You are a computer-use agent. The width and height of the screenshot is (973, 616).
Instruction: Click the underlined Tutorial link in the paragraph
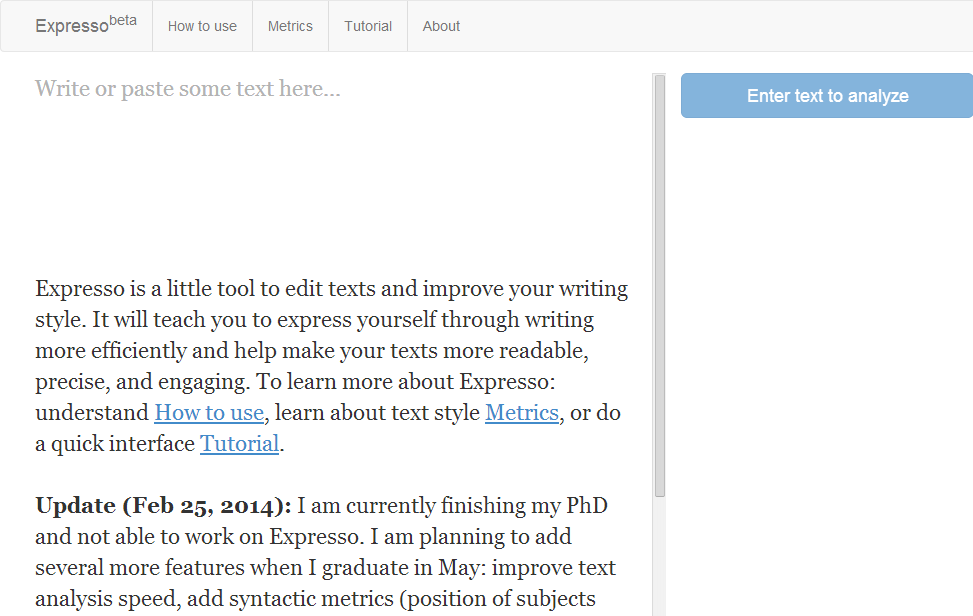coord(239,444)
